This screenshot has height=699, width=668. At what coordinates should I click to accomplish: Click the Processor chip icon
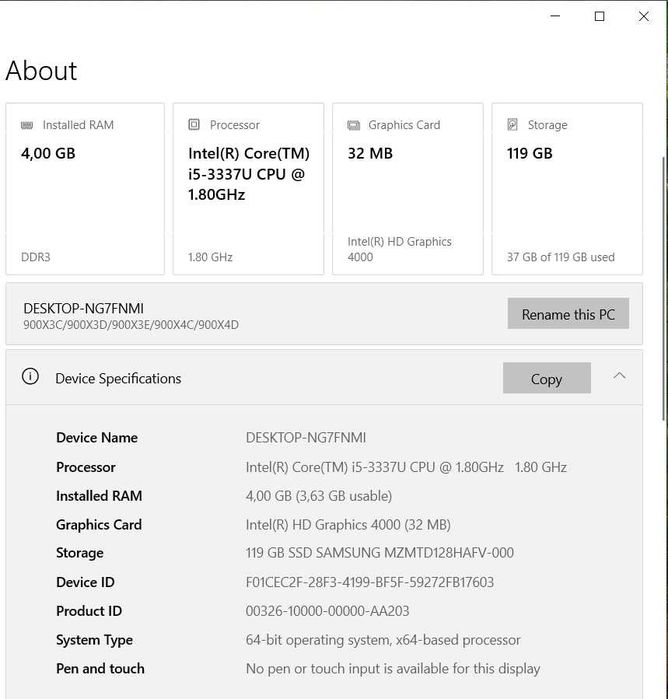tap(194, 124)
